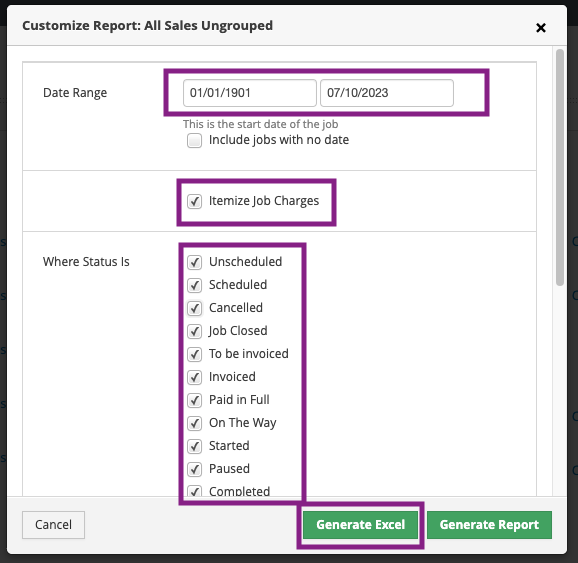The image size is (578, 563).
Task: Toggle the Paid in Full checkbox
Action: pos(194,400)
